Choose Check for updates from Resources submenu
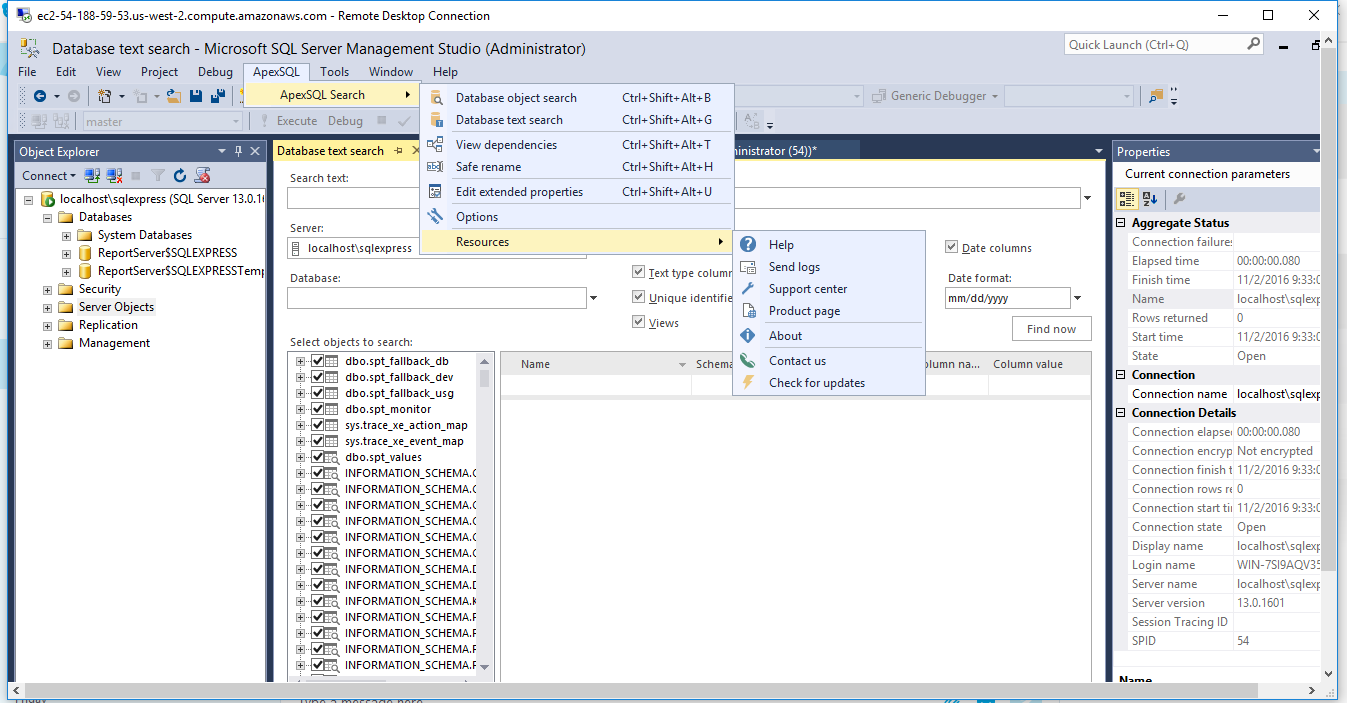Image resolution: width=1347 pixels, height=703 pixels. (x=816, y=383)
